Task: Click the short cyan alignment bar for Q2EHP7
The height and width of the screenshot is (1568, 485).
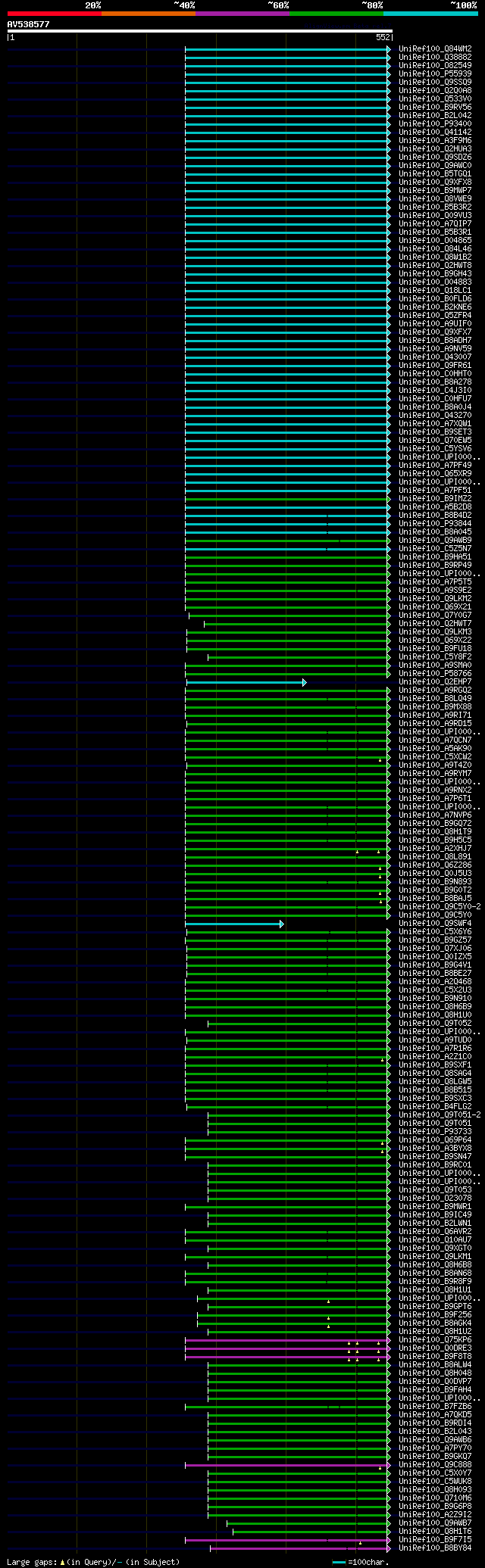Action: coord(246,682)
